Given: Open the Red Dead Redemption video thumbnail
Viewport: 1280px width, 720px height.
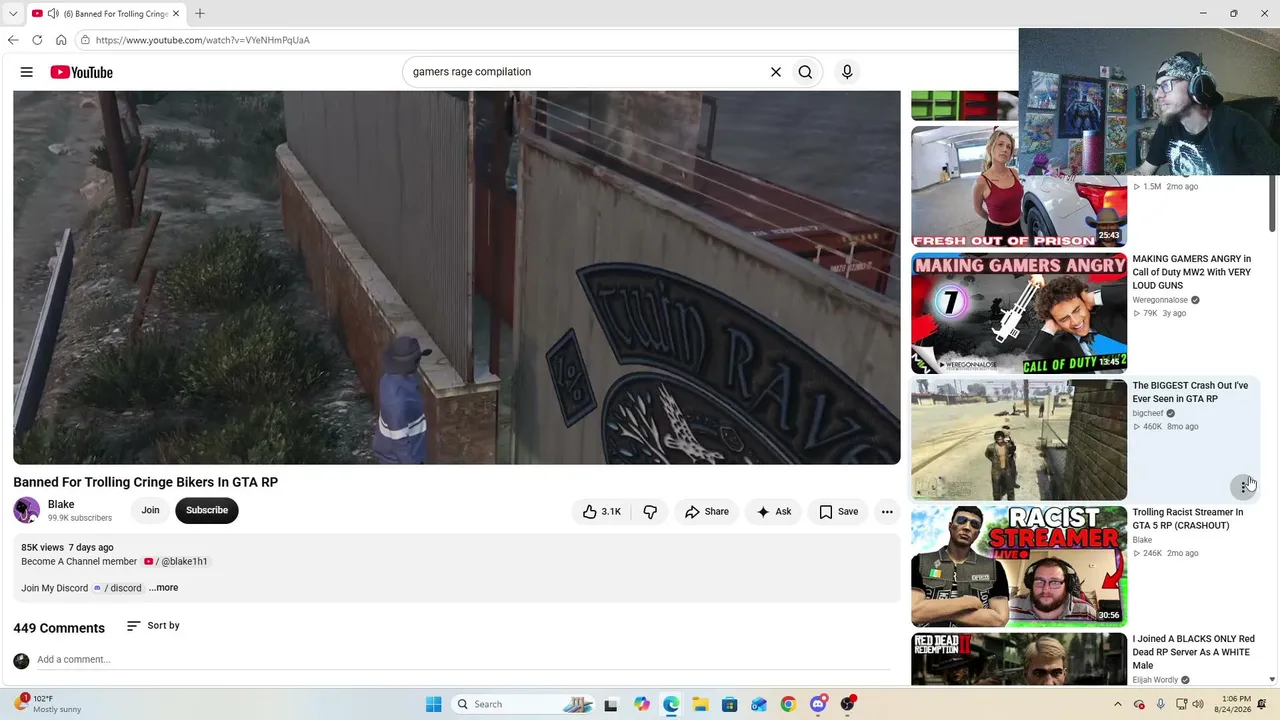Looking at the screenshot, I should [1019, 659].
